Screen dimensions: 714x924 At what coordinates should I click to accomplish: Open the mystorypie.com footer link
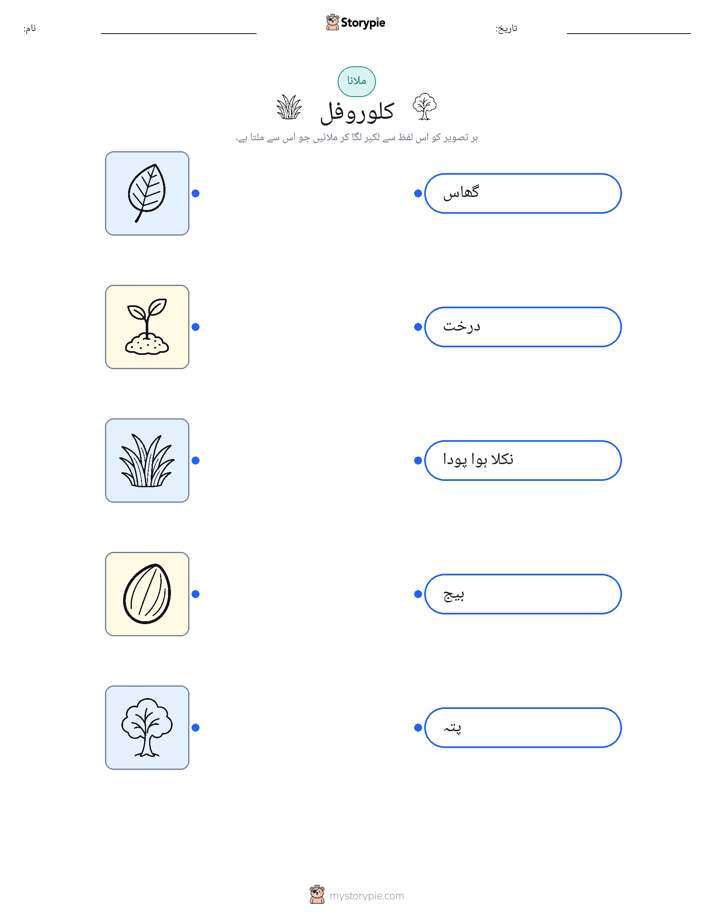point(366,896)
